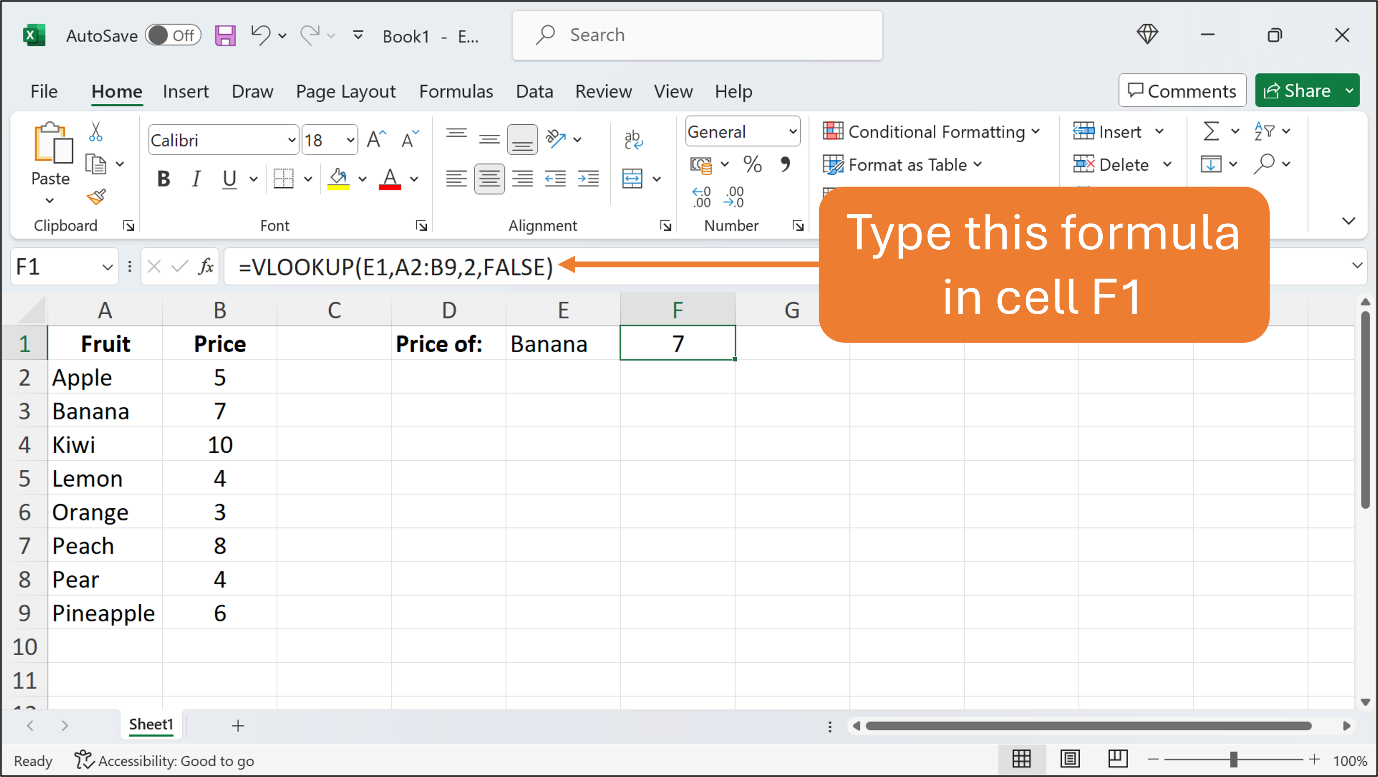Toggle Bold formatting

[x=164, y=179]
